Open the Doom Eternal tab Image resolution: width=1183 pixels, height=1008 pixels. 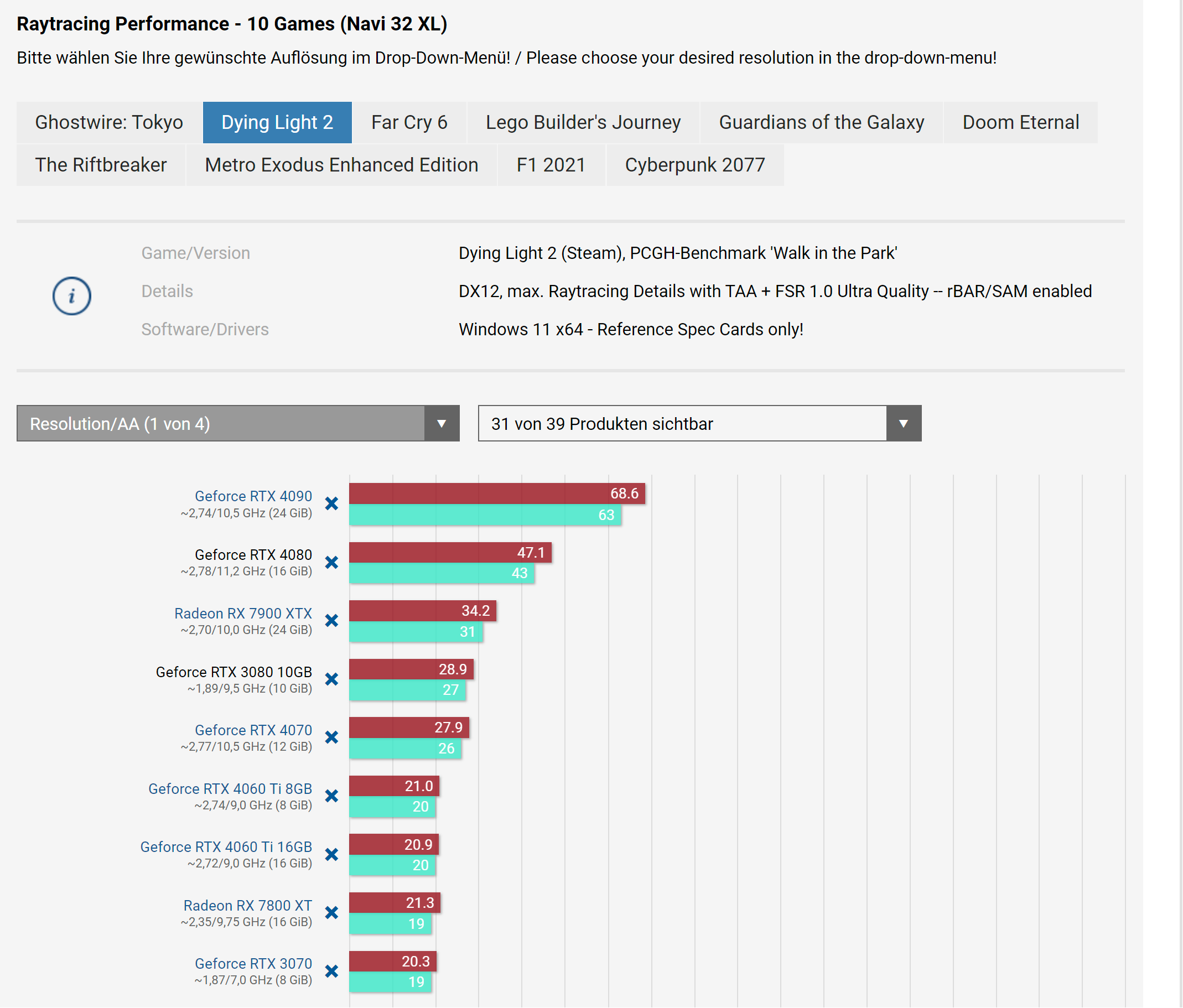1020,123
